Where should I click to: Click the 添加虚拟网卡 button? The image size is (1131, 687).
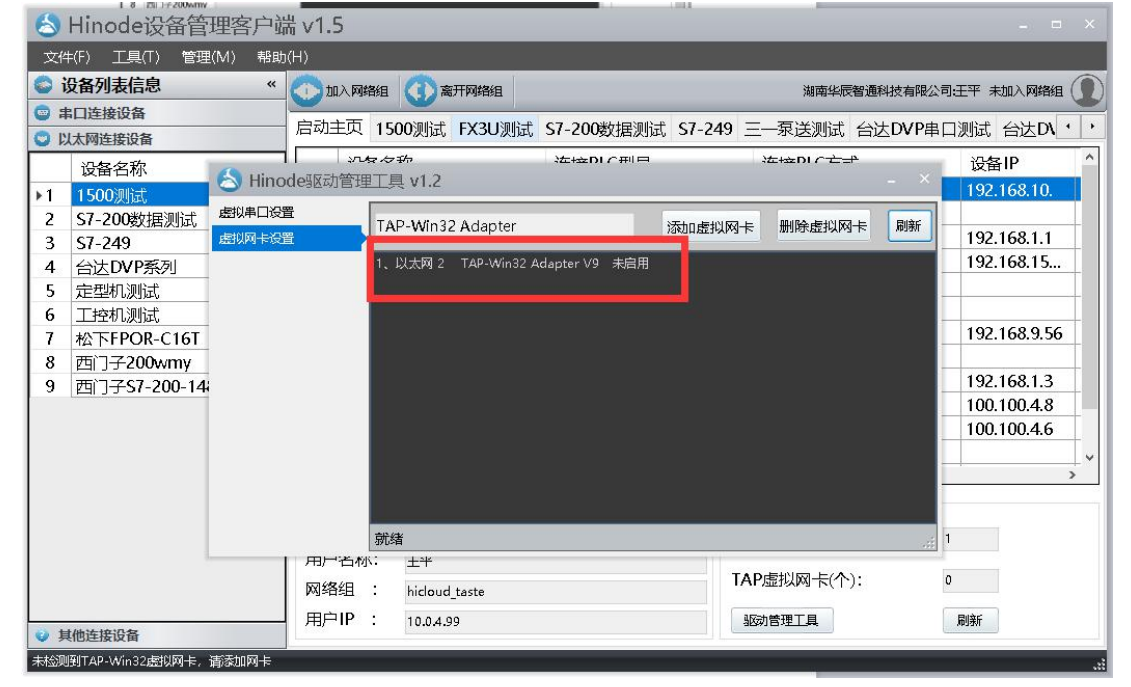tap(710, 227)
